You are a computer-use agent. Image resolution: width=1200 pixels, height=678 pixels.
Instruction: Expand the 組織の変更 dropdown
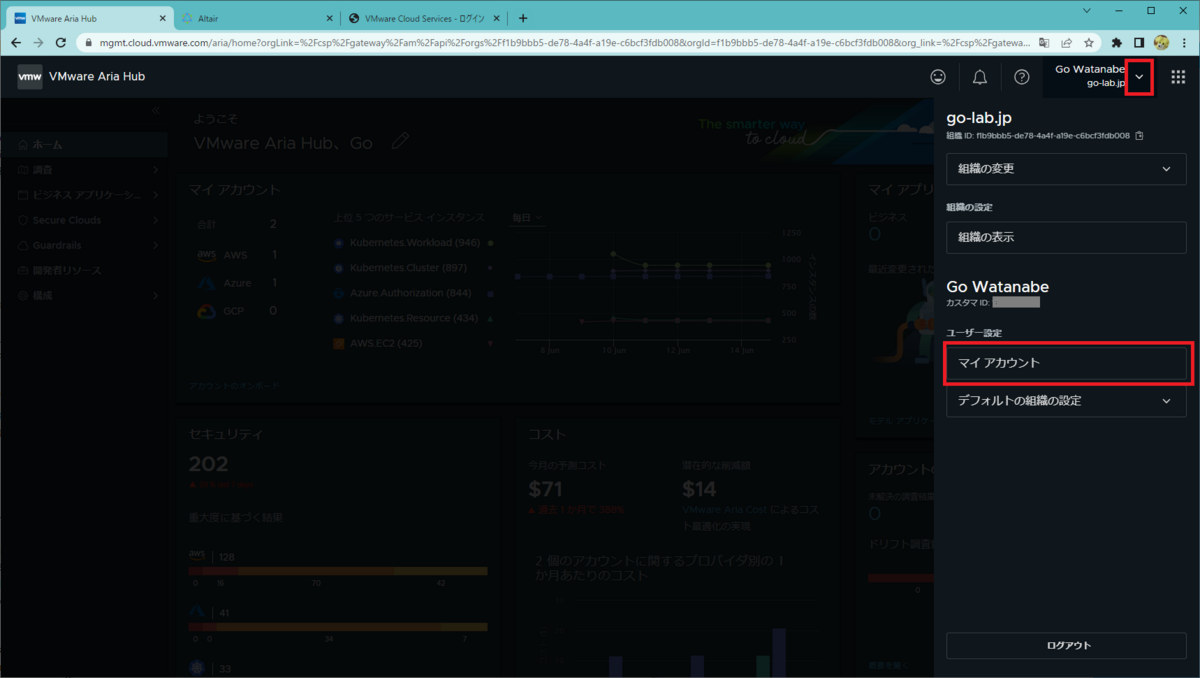(1066, 169)
